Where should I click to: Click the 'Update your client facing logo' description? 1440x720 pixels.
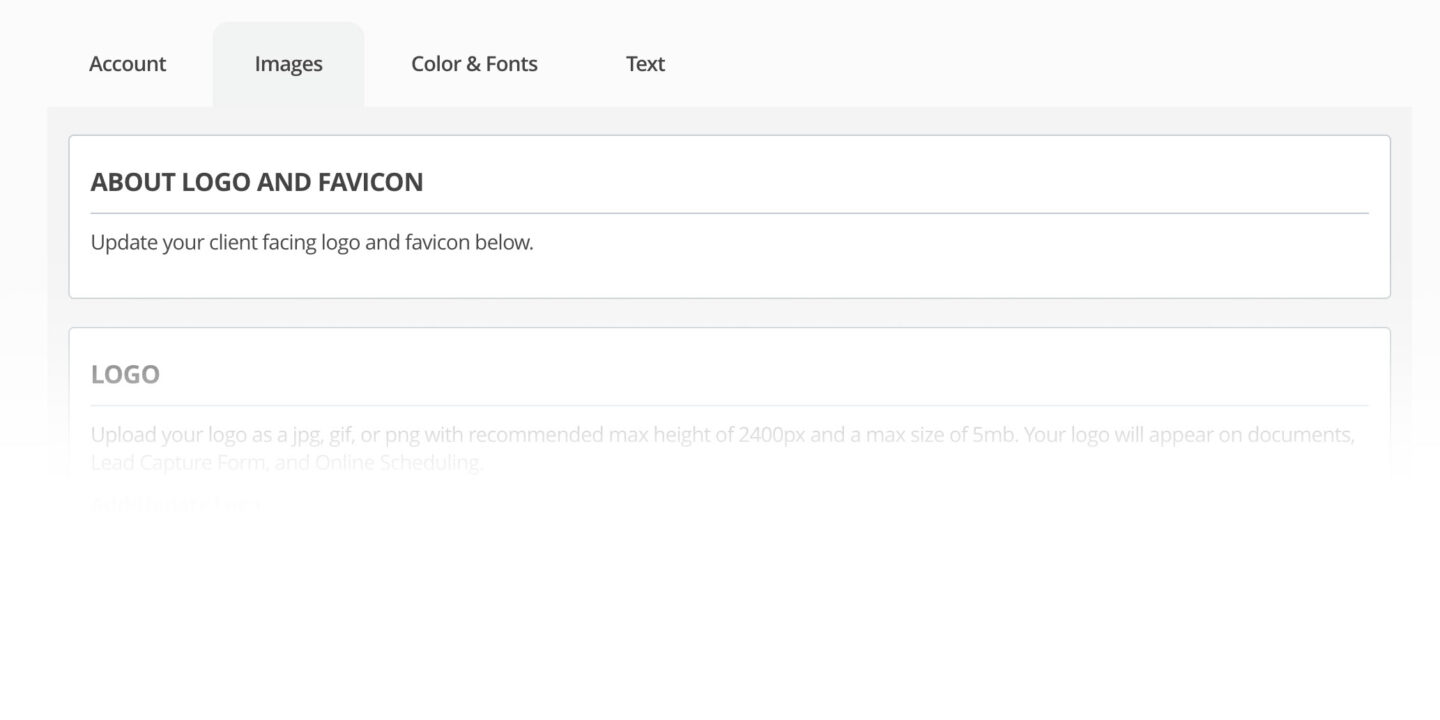pyautogui.click(x=311, y=243)
